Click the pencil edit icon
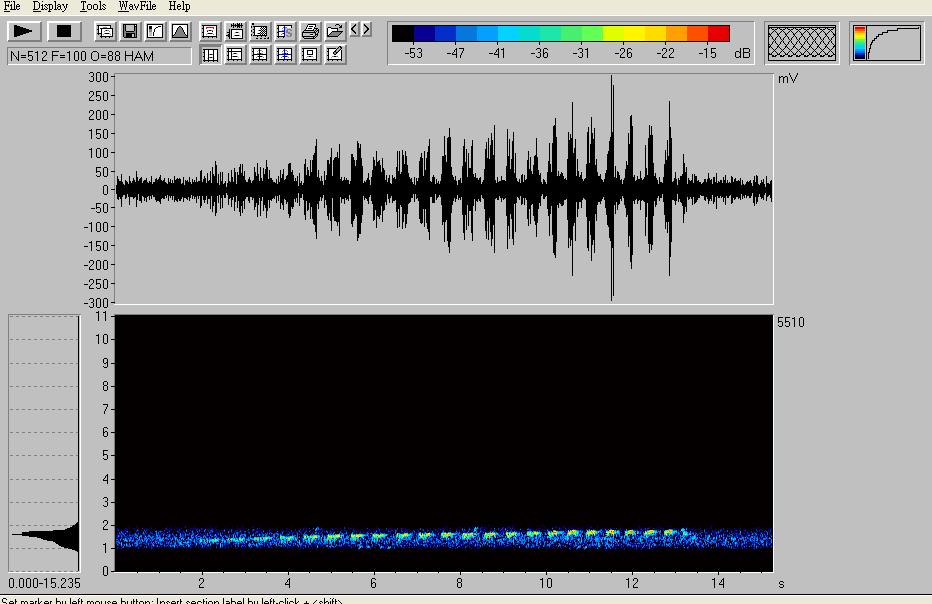Screen dimensions: 932x604 [335, 55]
